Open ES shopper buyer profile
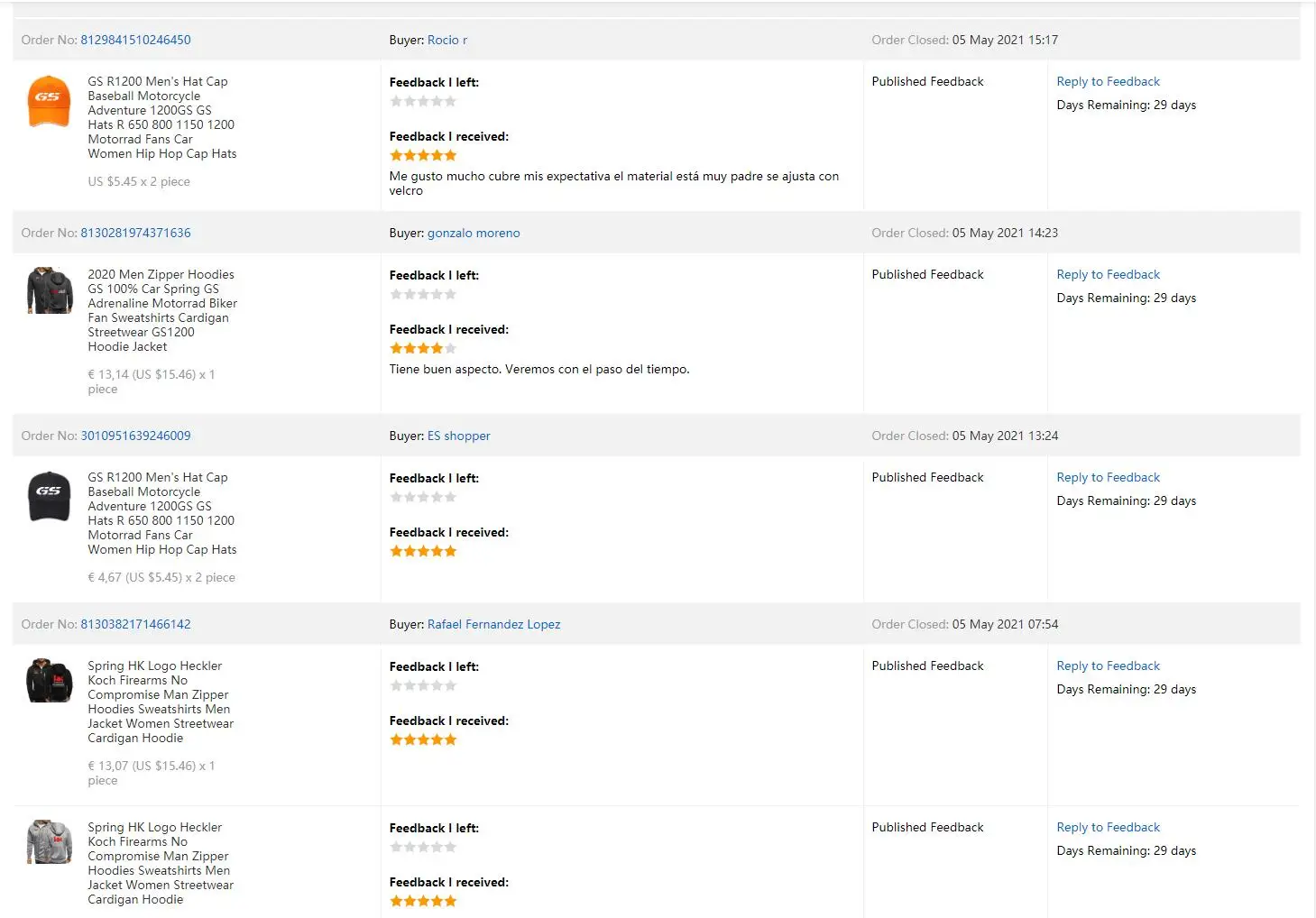The height and width of the screenshot is (918, 1316). (458, 436)
